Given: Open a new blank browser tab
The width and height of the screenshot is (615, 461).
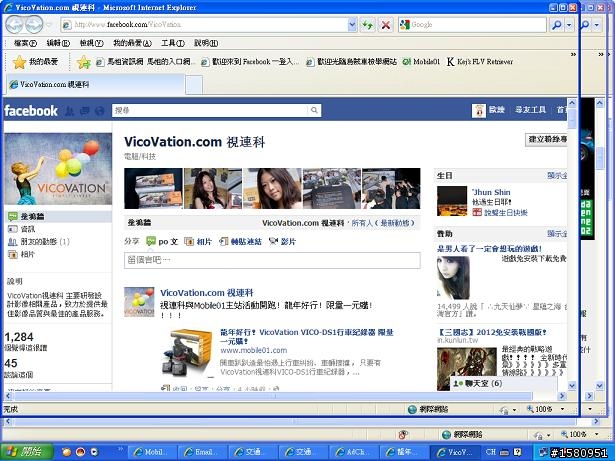Looking at the screenshot, I should [x=194, y=85].
